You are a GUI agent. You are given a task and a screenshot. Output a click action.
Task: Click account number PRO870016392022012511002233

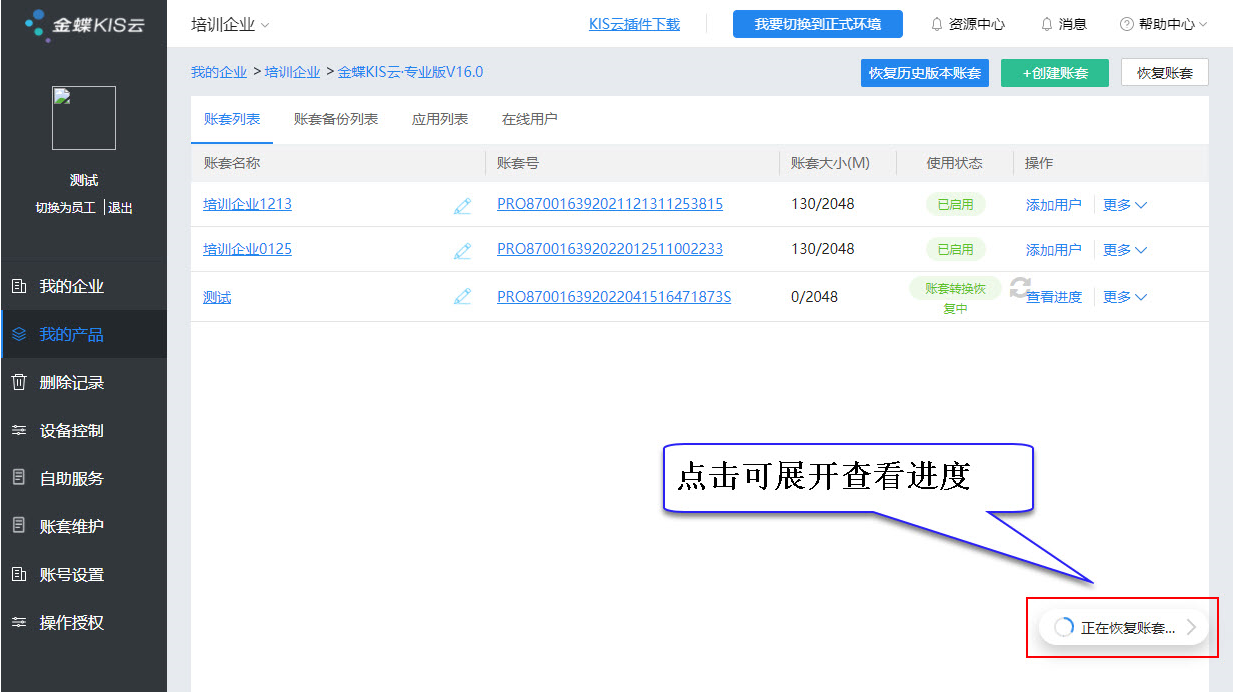(610, 250)
